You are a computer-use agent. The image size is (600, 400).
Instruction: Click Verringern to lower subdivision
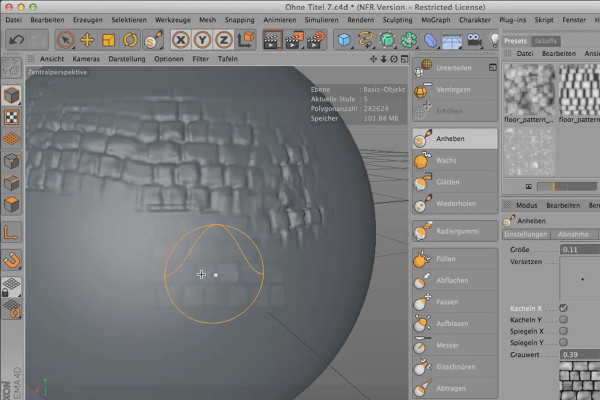(x=455, y=90)
